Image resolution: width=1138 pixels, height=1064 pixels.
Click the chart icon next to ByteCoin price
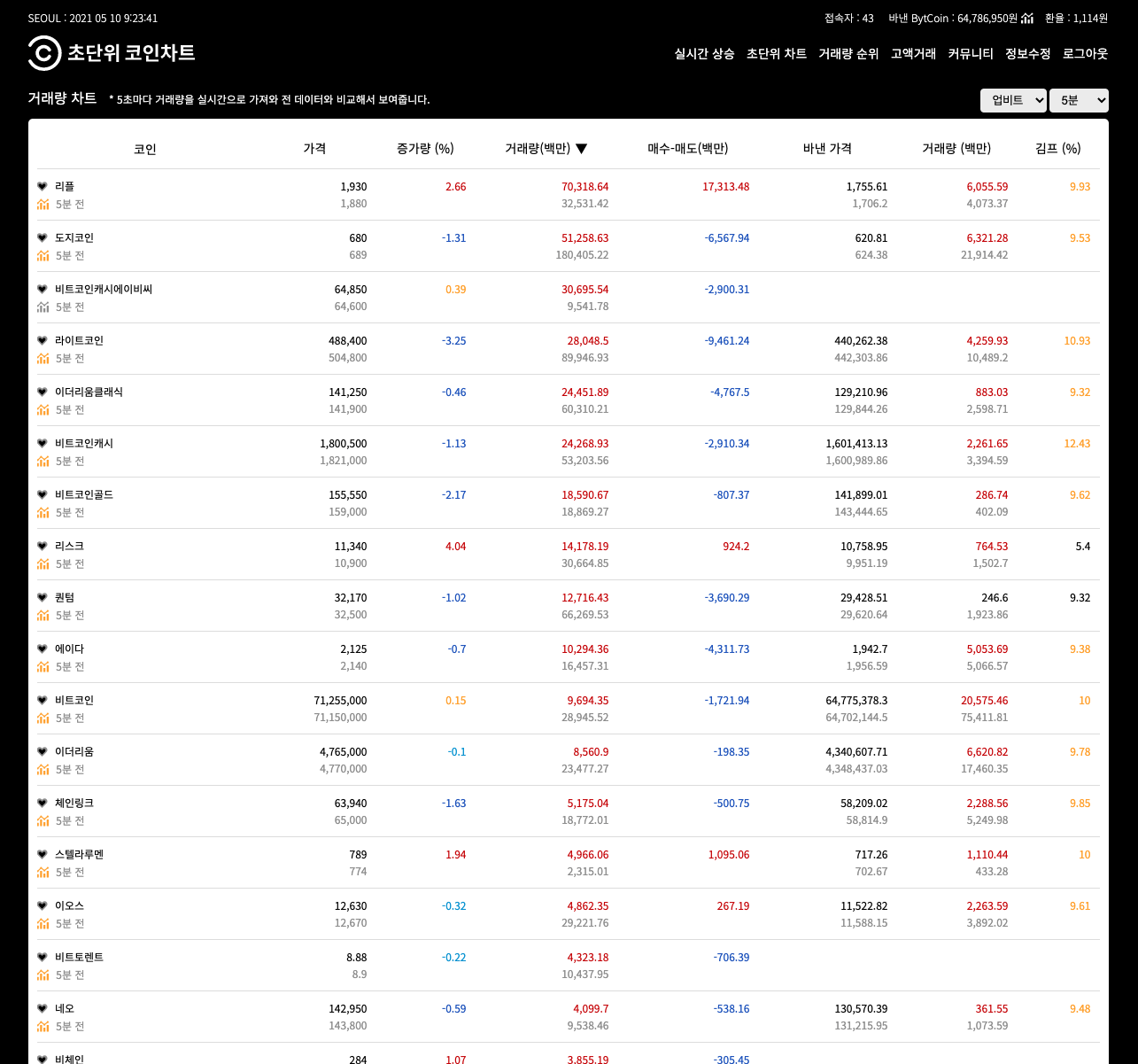[x=1027, y=18]
